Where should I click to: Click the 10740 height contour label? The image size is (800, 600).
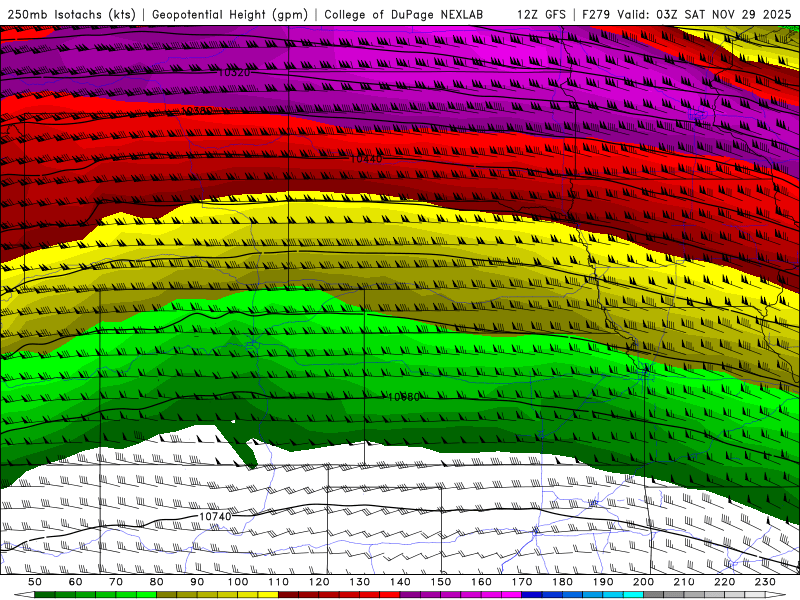[x=215, y=516]
